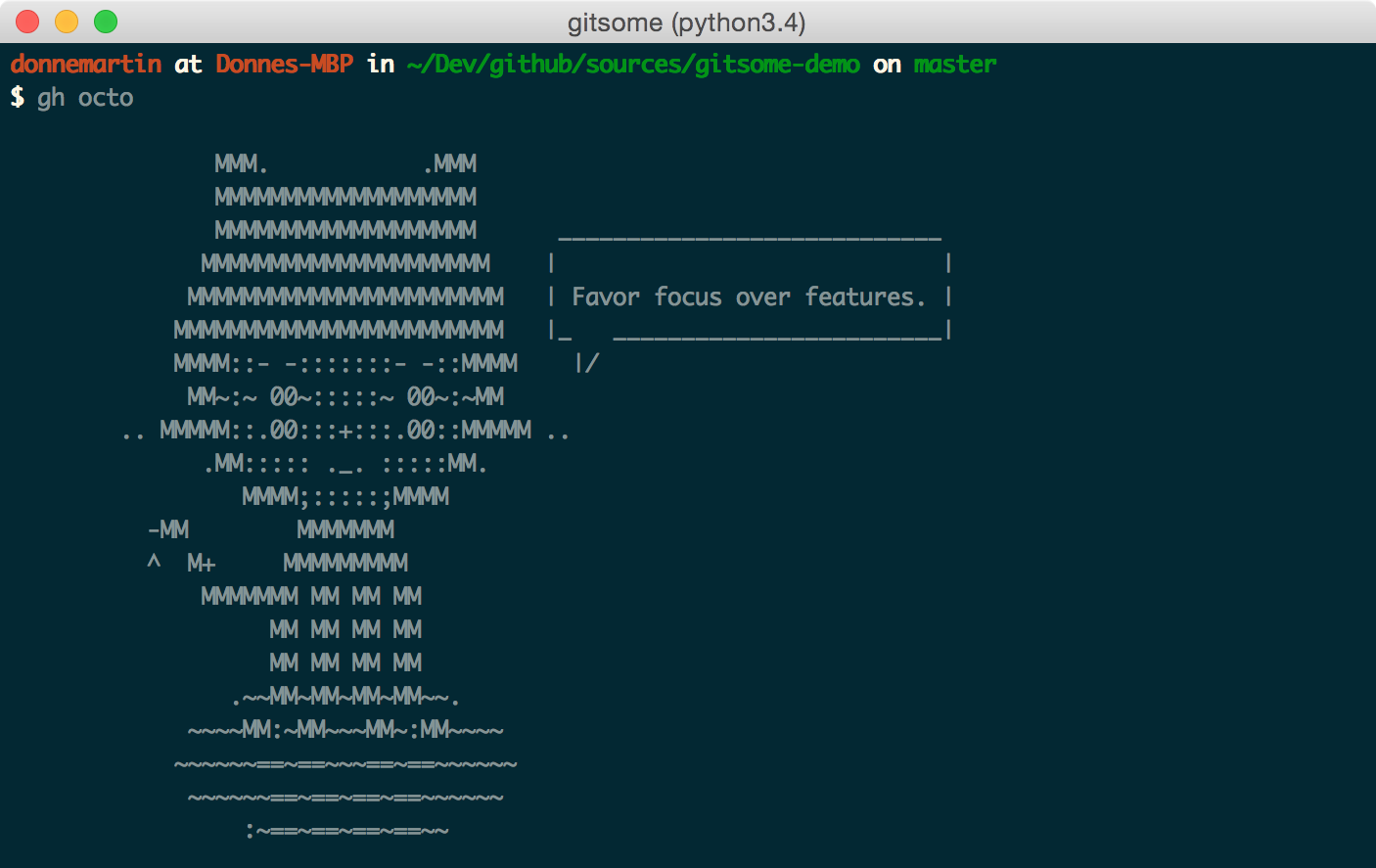Click the dollar sign prompt symbol
Image resolution: width=1376 pixels, height=868 pixels.
coord(18,97)
